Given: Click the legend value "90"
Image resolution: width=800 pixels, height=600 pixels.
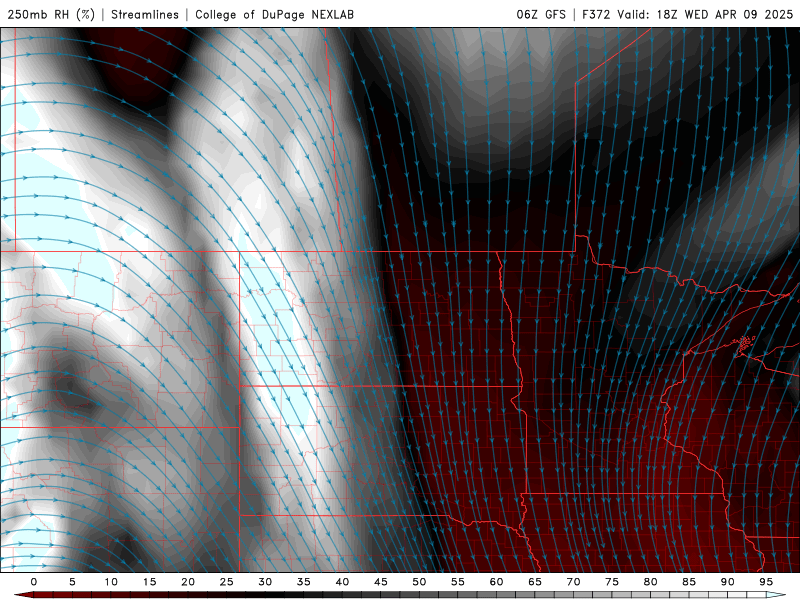Looking at the screenshot, I should (728, 582).
